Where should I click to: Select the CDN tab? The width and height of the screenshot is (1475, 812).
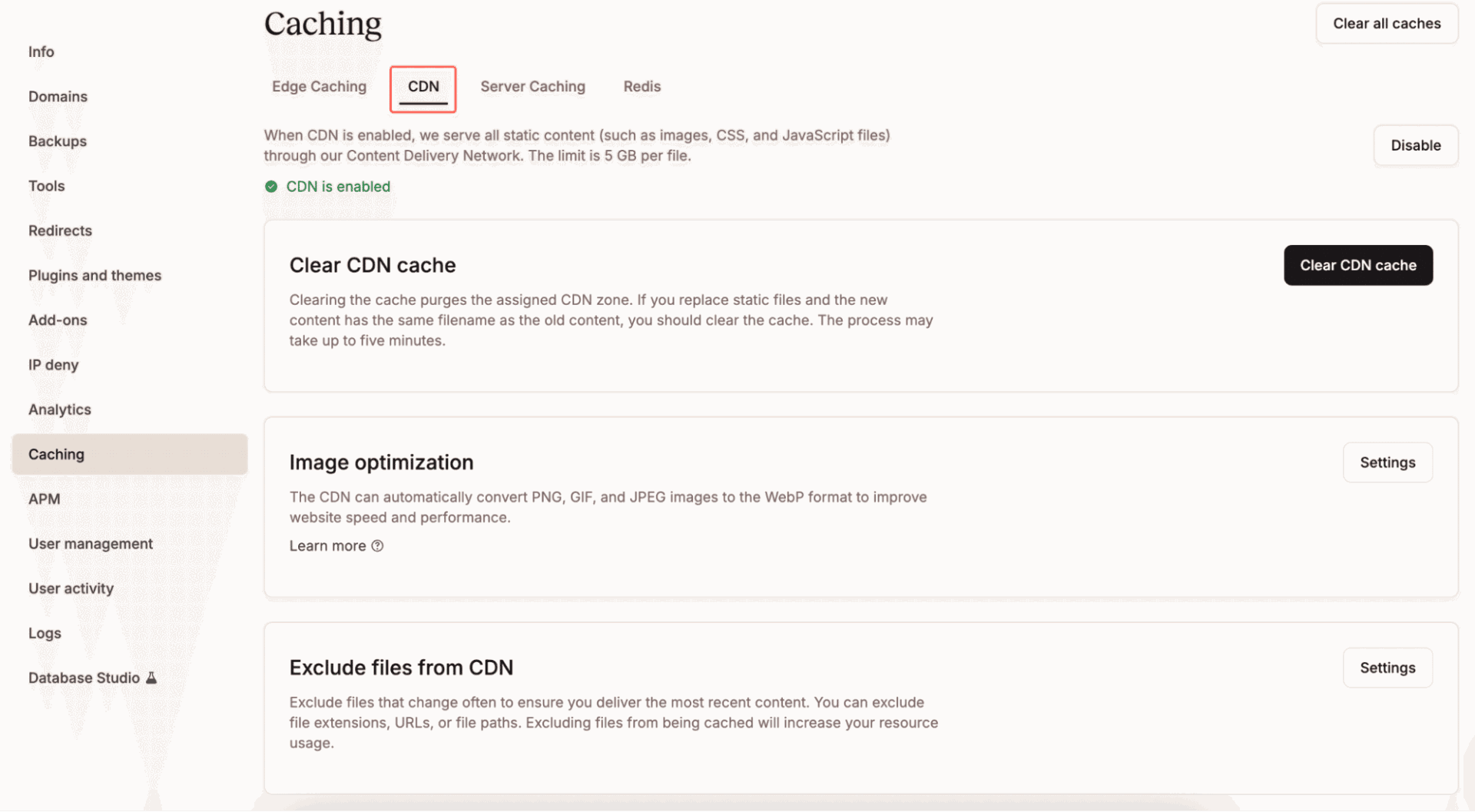pos(423,87)
